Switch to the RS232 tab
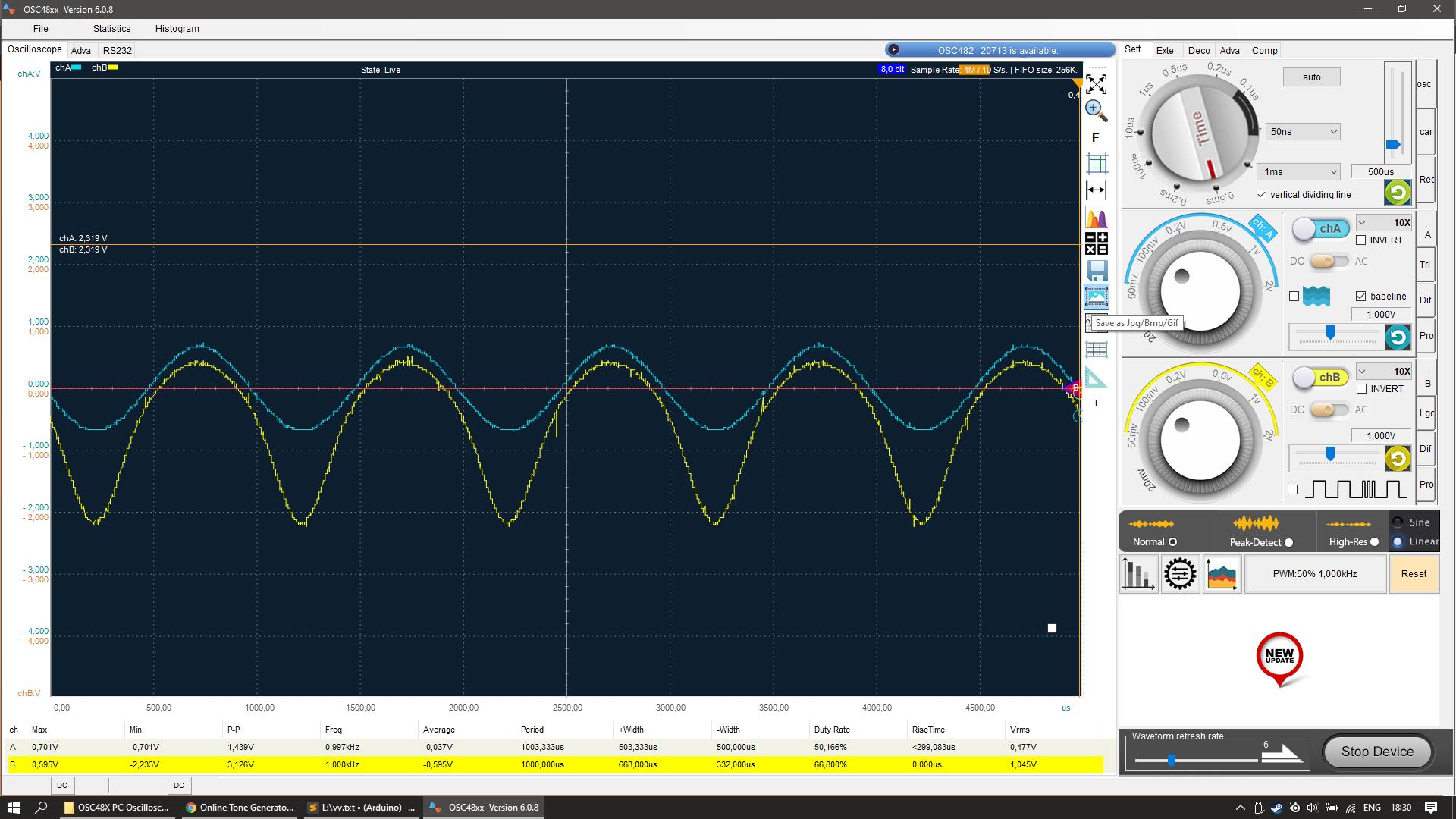The height and width of the screenshot is (819, 1456). [x=118, y=51]
